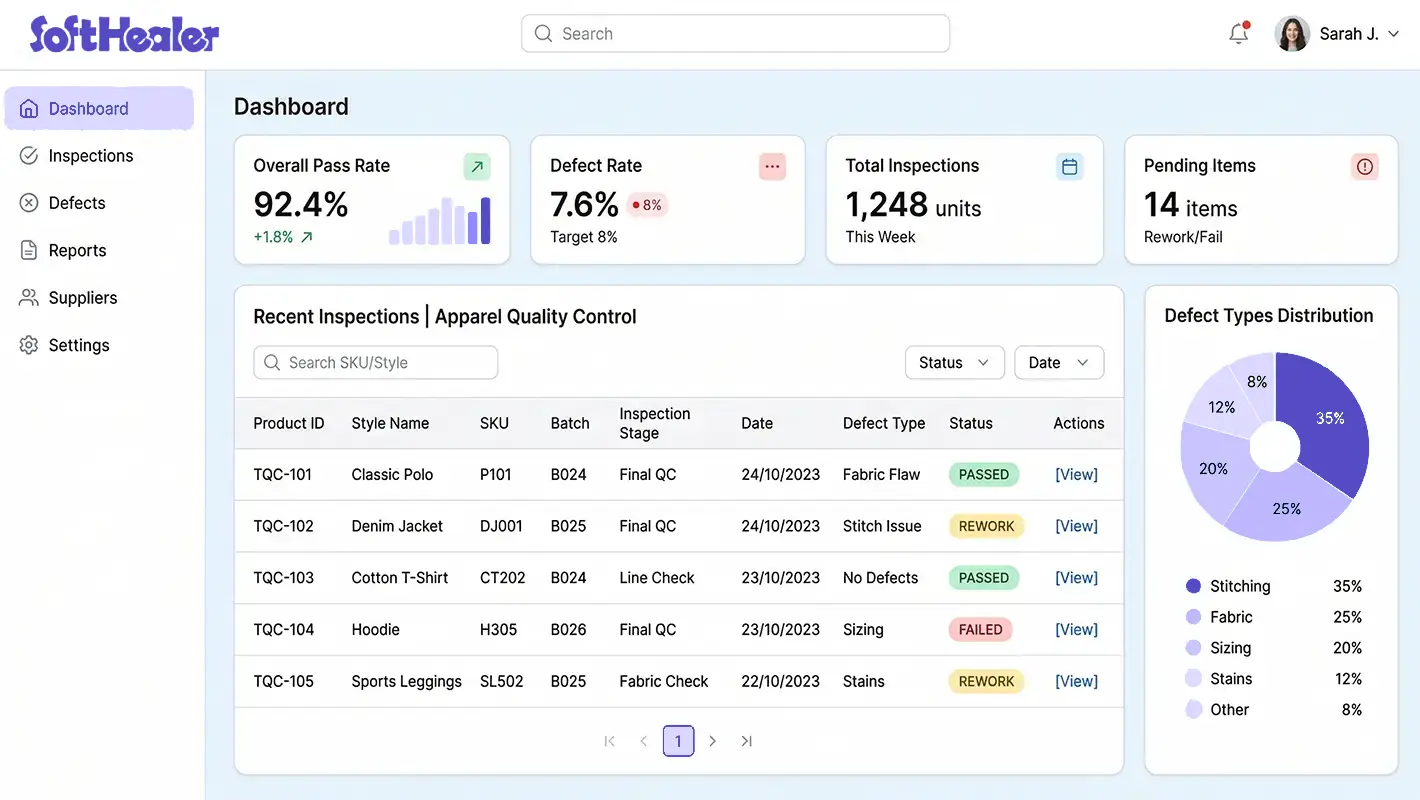View Suppliers by clicking its sidebar icon
Screen dimensions: 1420x800
[x=28, y=297]
